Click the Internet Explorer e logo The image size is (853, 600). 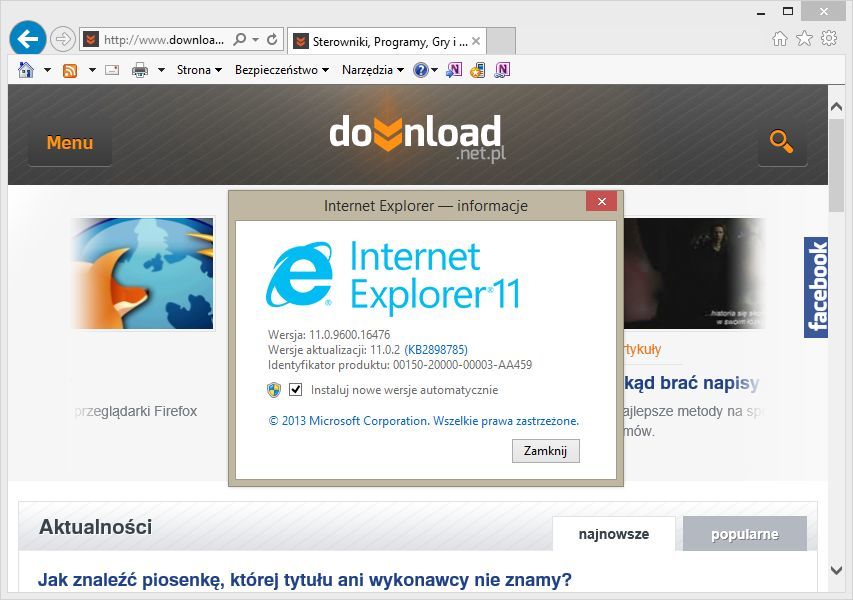point(300,275)
